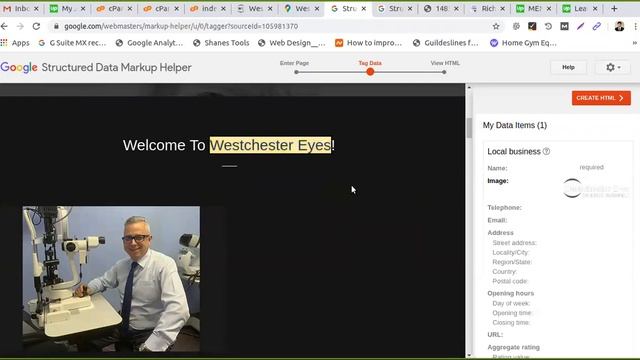This screenshot has width=640, height=360.
Task: Click the My Data Items (1) heading
Action: click(x=515, y=125)
